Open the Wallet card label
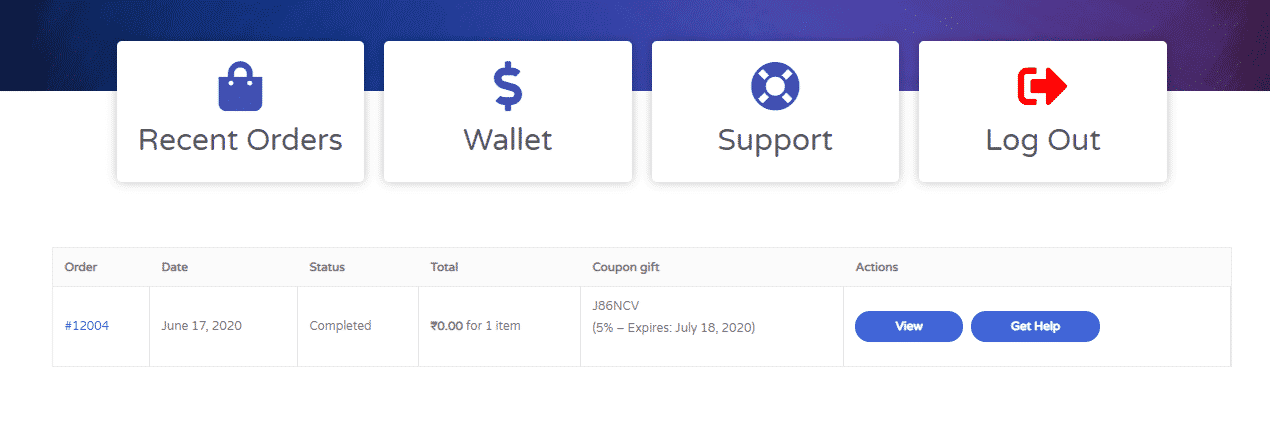This screenshot has height=446, width=1270. 508,140
